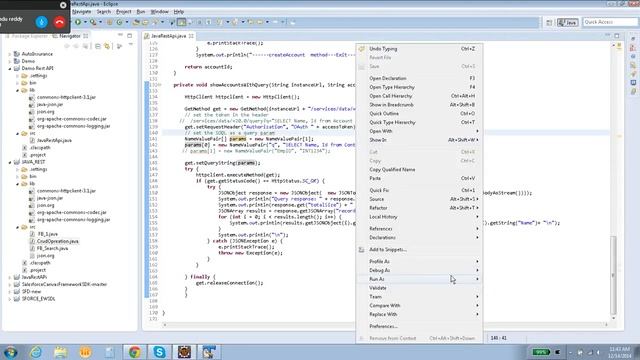Open Internet Explorer from the taskbar

point(36,352)
